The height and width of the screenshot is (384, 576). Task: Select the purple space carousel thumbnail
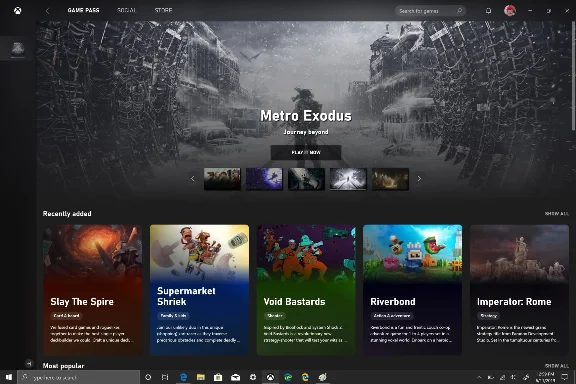[264, 179]
